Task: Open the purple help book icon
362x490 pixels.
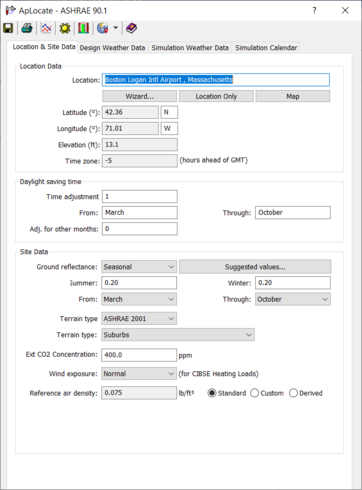Action: (131, 28)
